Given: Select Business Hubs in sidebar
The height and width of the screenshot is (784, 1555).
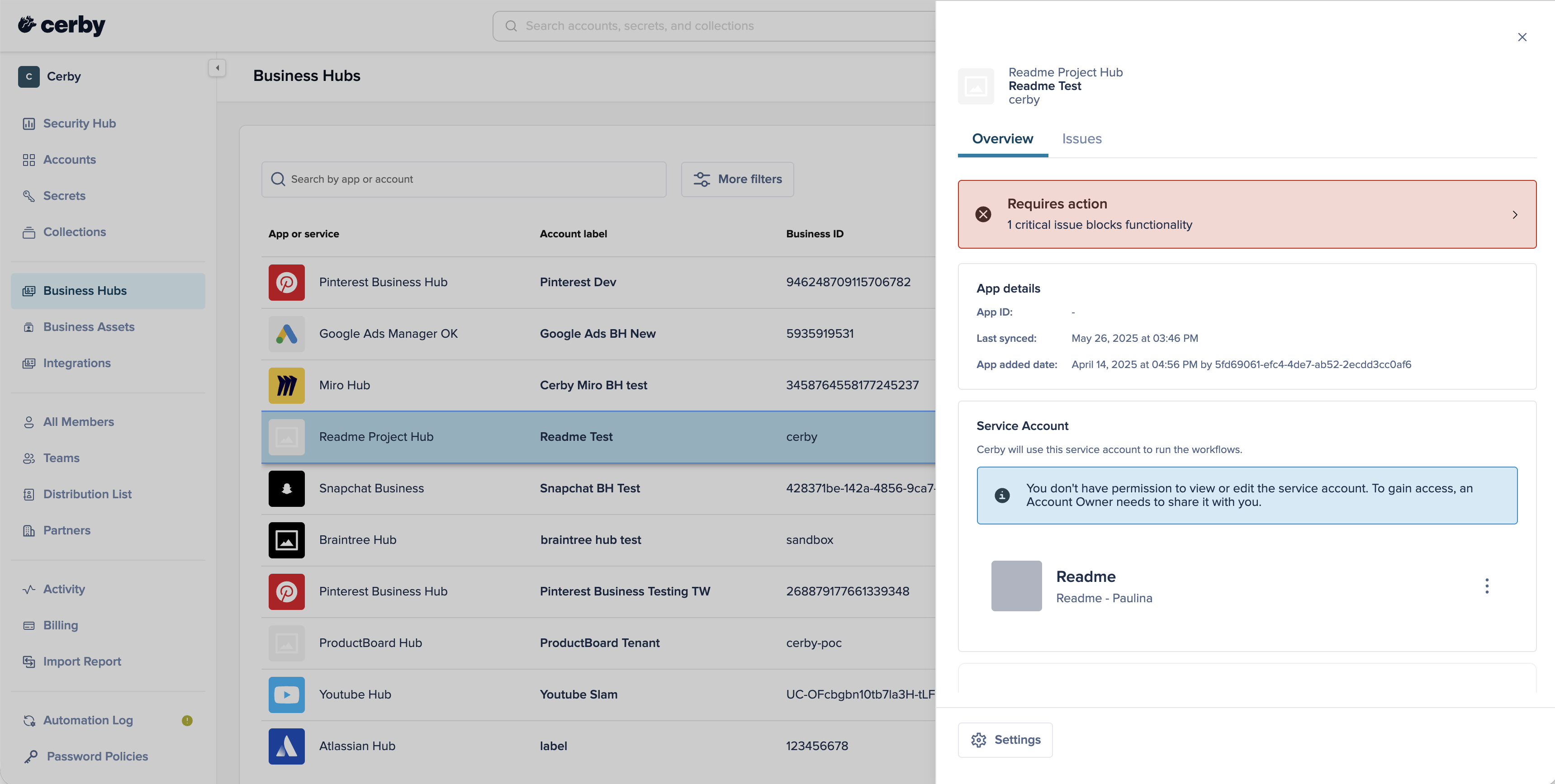Looking at the screenshot, I should [108, 291].
